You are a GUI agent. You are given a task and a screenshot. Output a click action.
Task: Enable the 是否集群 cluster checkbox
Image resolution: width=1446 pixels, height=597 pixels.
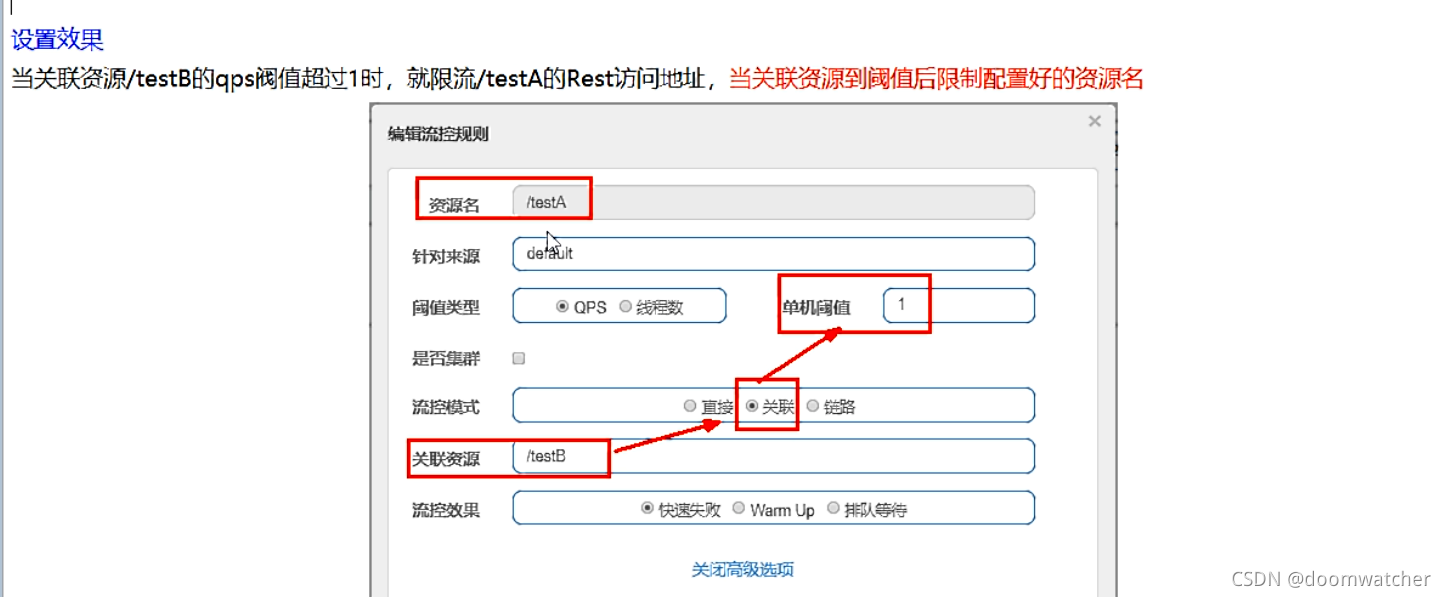click(x=518, y=357)
